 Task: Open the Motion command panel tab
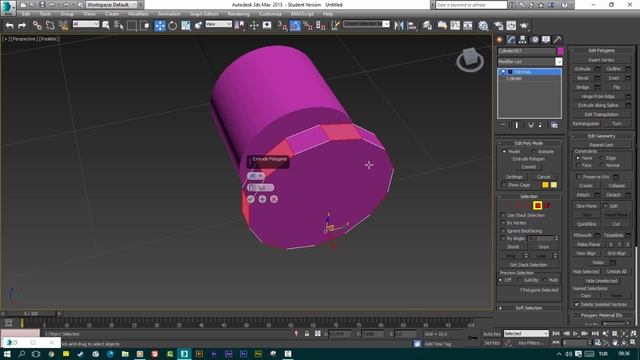point(534,40)
